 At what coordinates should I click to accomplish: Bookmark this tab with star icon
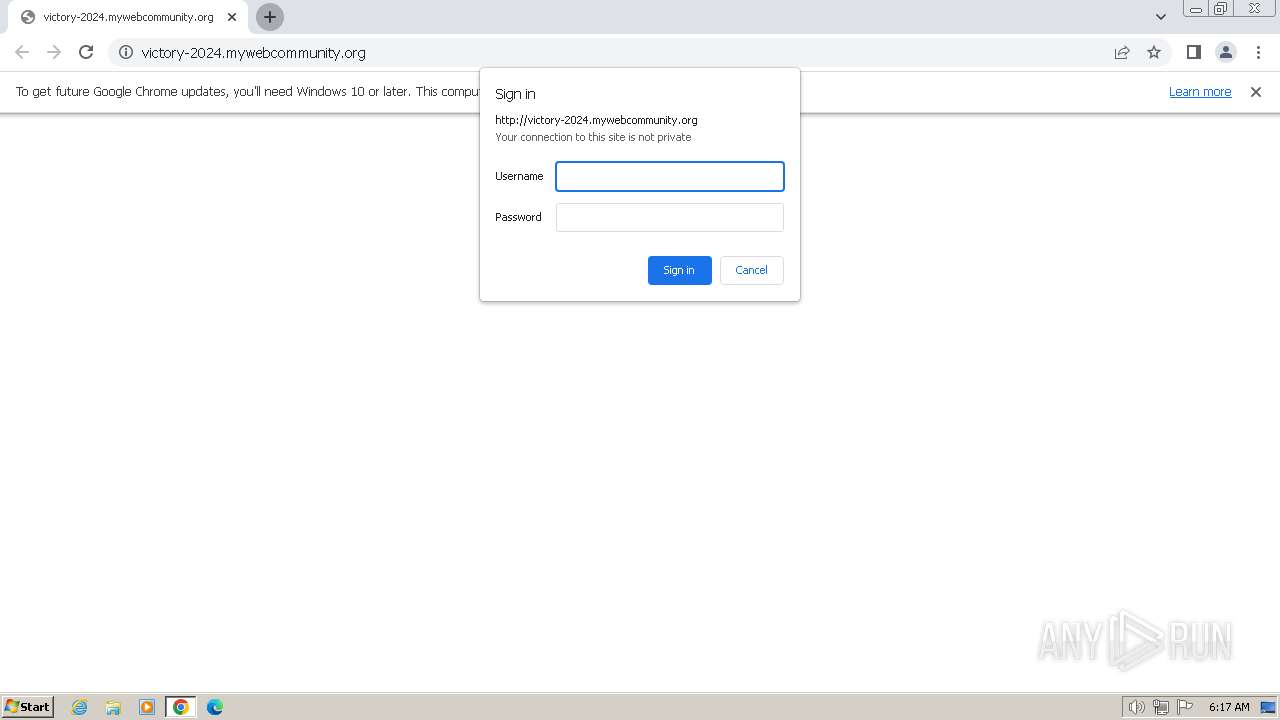point(1154,52)
